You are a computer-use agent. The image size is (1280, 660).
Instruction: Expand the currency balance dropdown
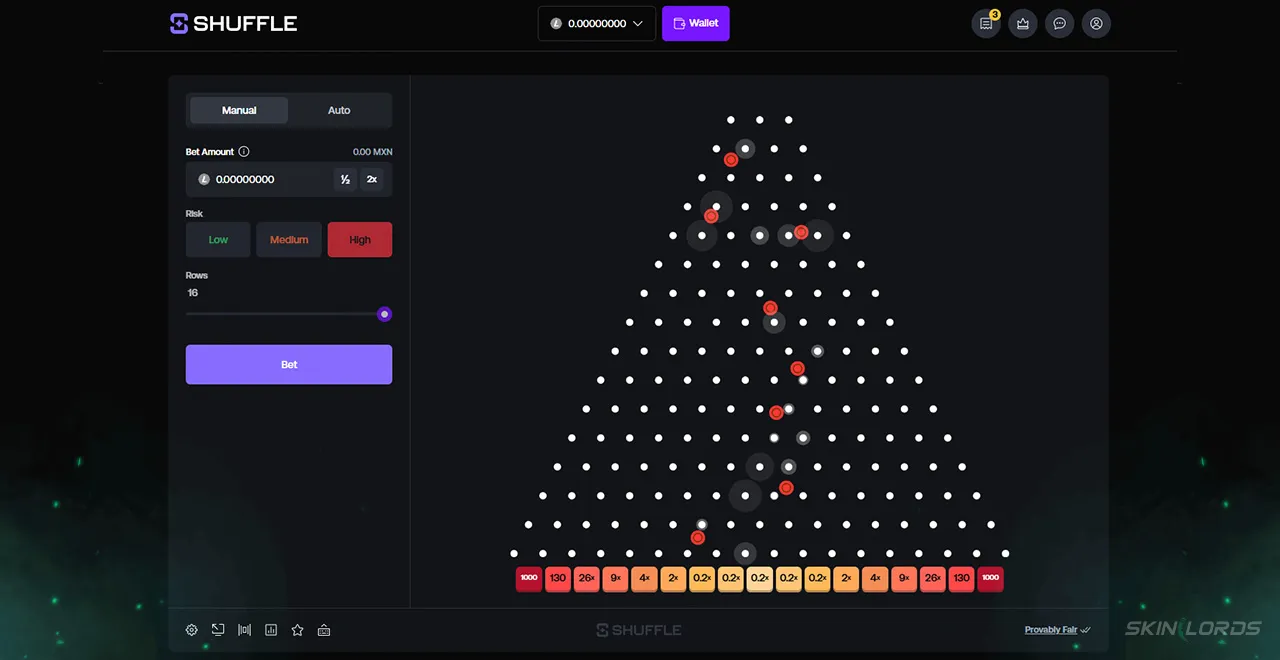click(597, 23)
